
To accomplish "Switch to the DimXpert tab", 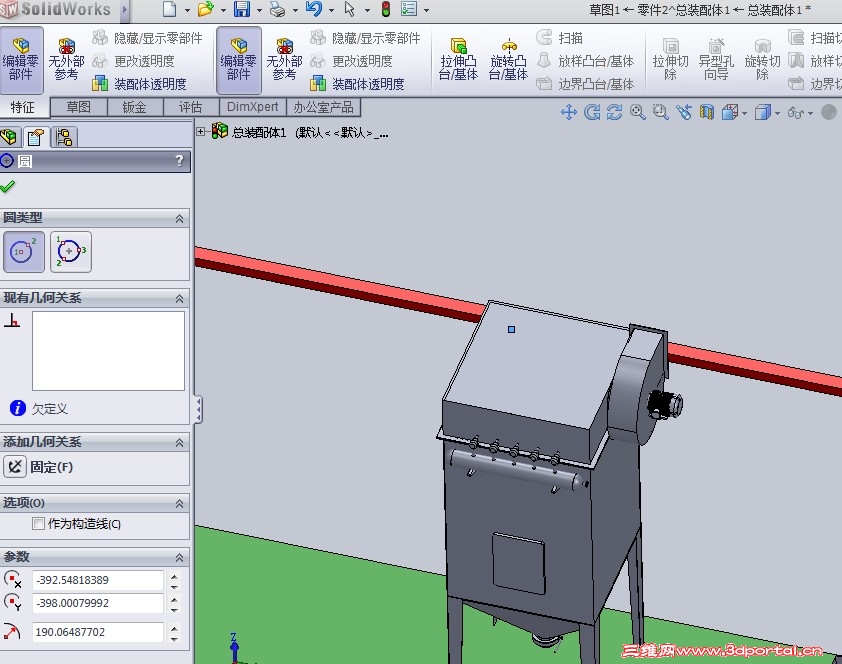I will click(252, 107).
